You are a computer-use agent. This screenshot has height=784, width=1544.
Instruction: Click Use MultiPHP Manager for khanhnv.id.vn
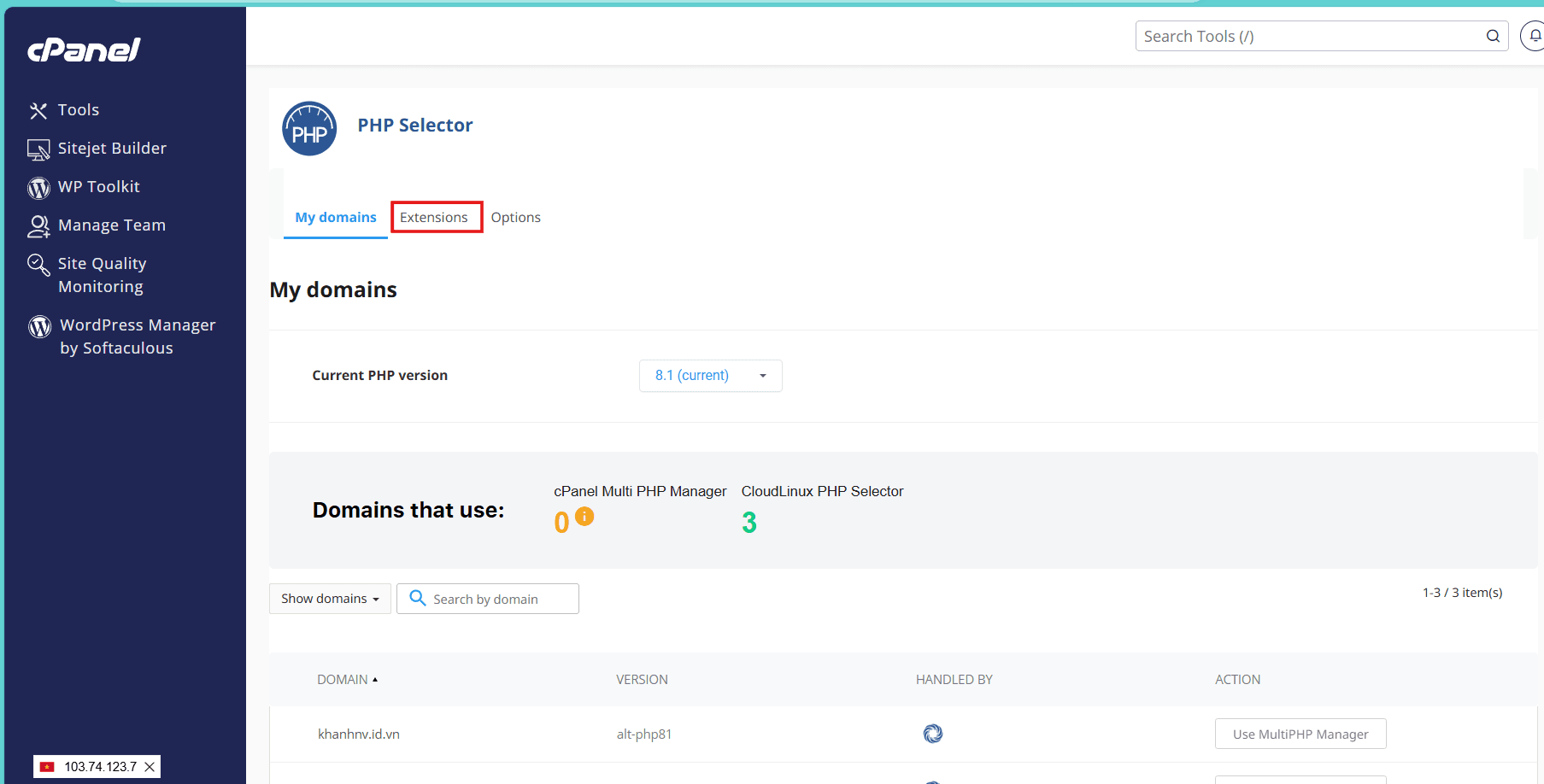click(1300, 734)
